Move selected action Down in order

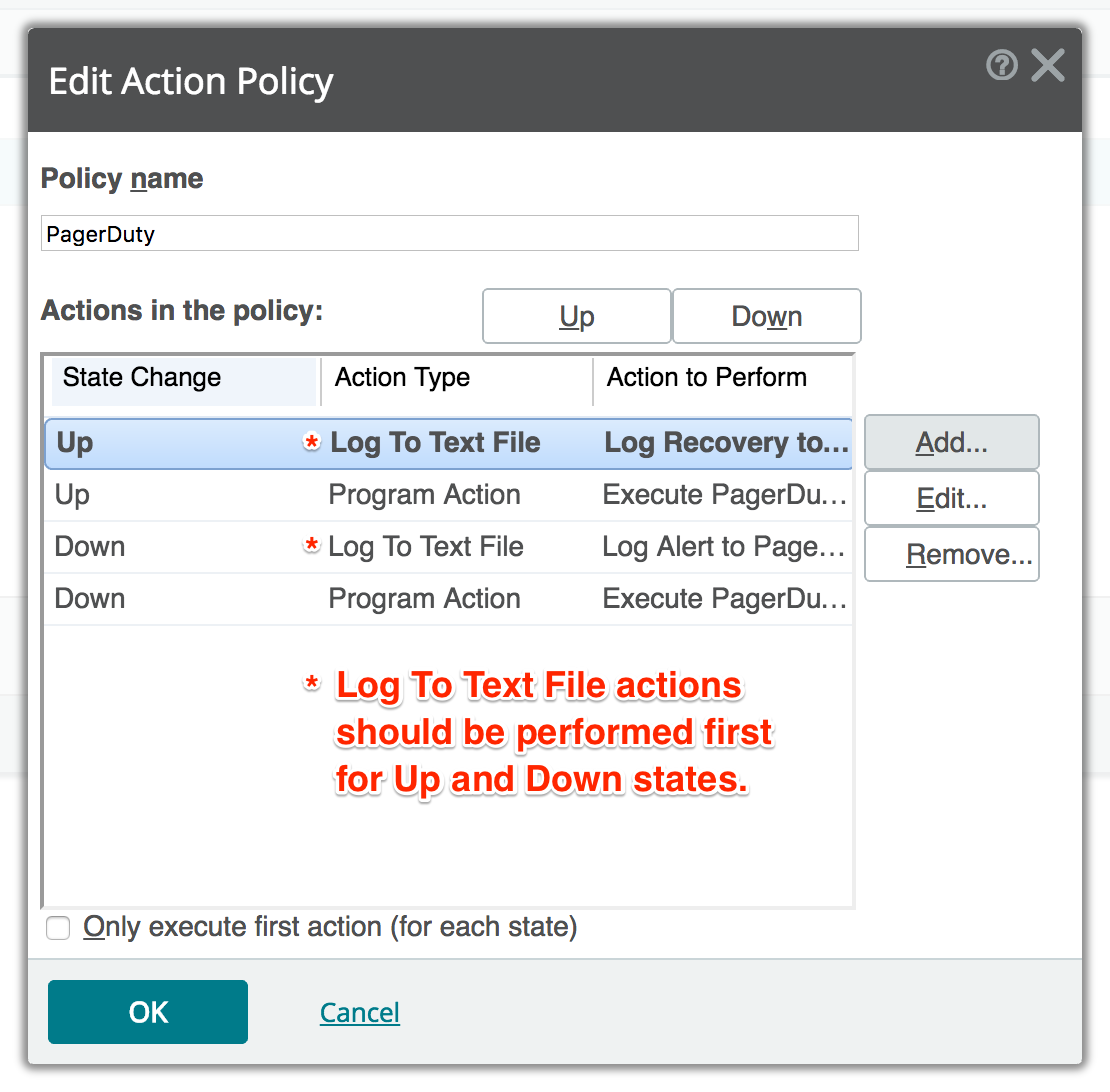pos(766,317)
